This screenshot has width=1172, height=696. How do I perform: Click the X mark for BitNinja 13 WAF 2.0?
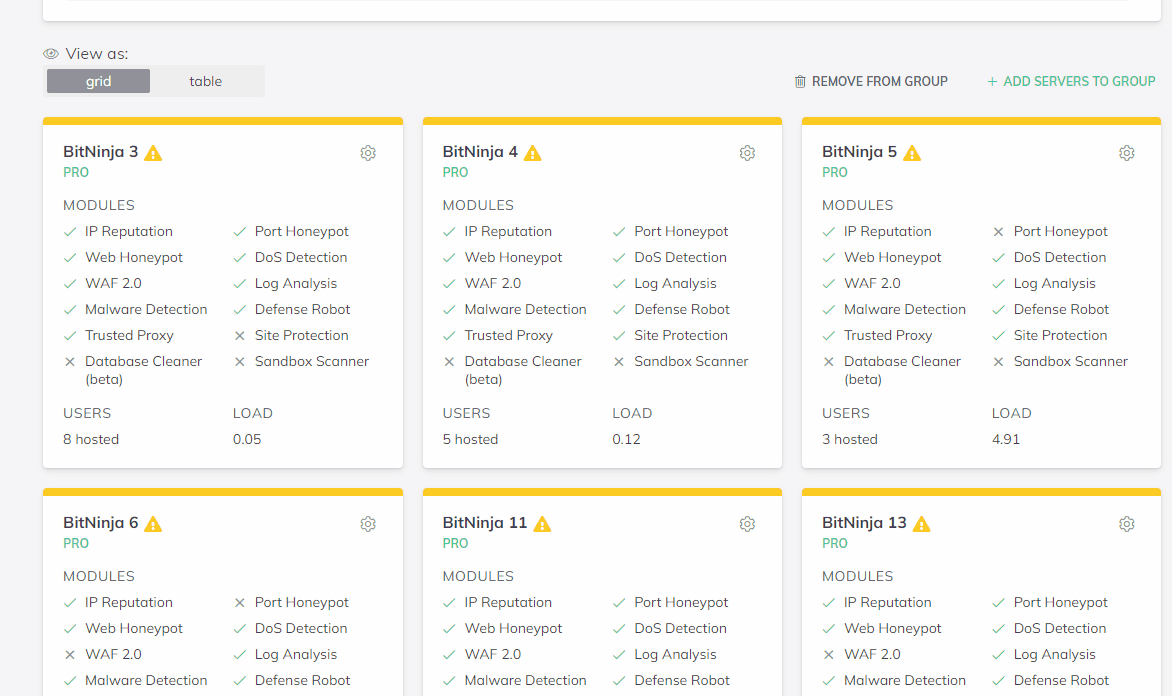(829, 655)
